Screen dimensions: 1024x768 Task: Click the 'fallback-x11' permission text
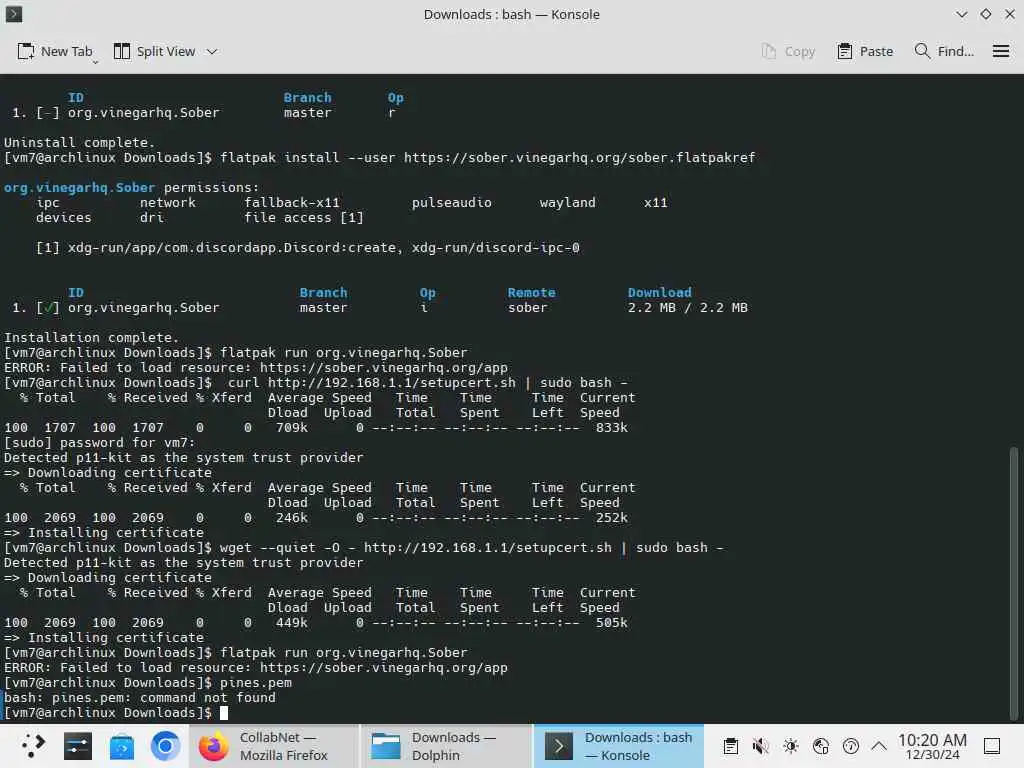pos(292,202)
